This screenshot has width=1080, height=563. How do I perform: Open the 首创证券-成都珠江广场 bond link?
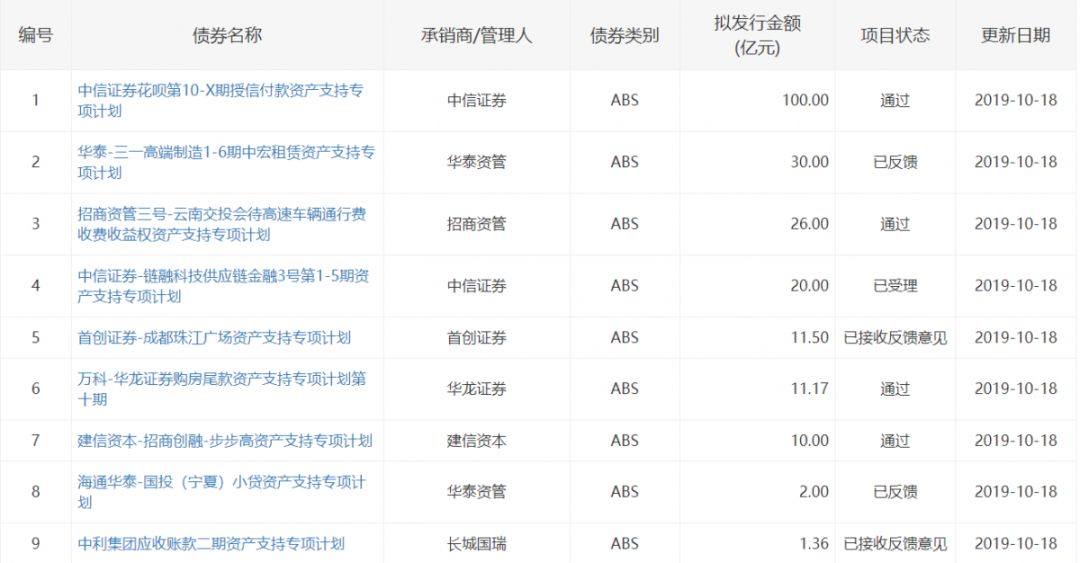tap(214, 338)
